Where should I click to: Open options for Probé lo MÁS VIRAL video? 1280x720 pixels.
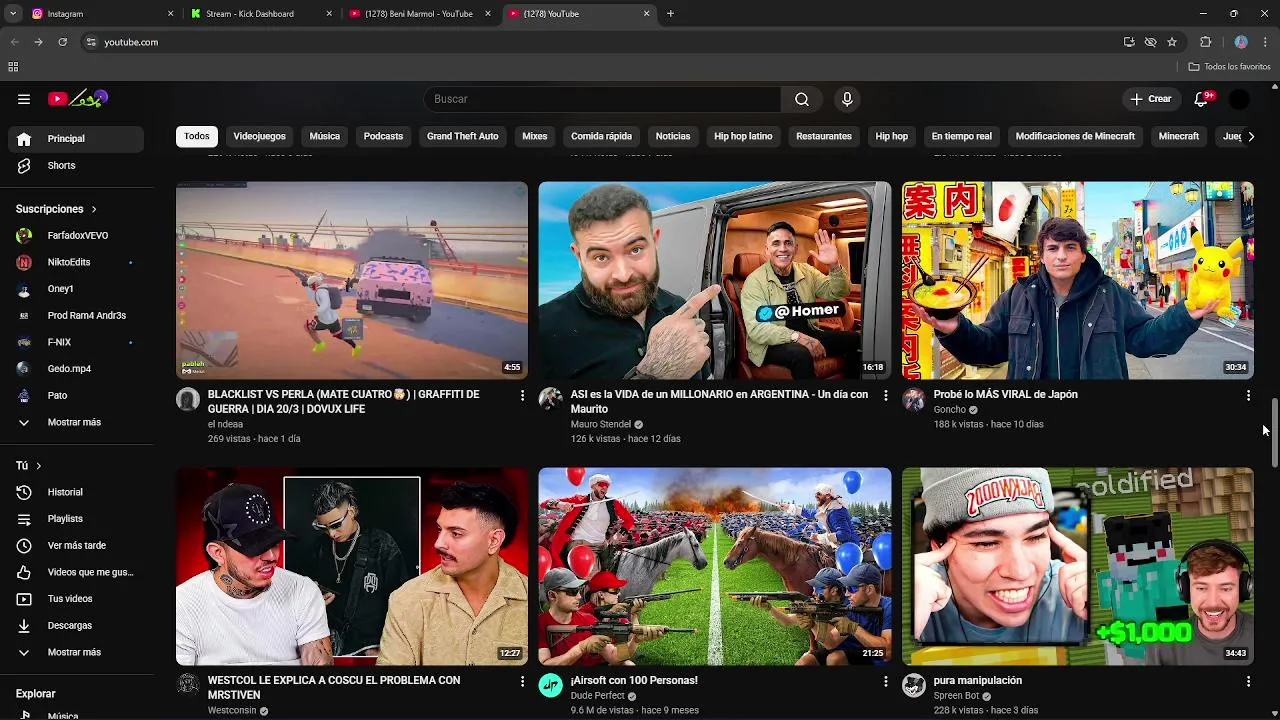tap(1248, 396)
